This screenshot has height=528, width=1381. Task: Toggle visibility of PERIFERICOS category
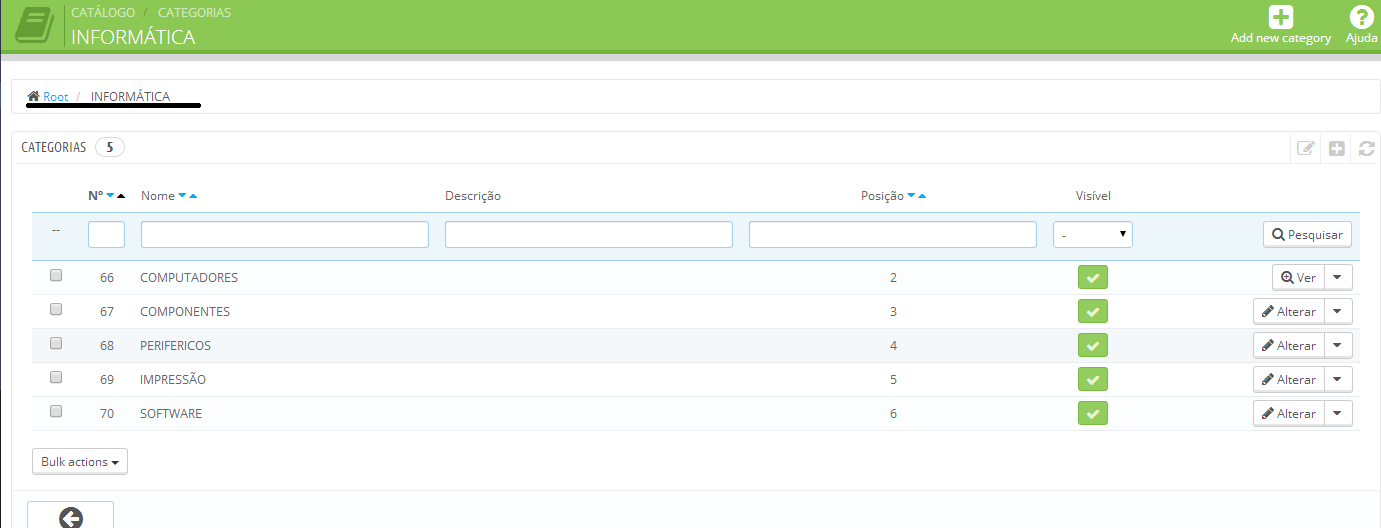1093,346
